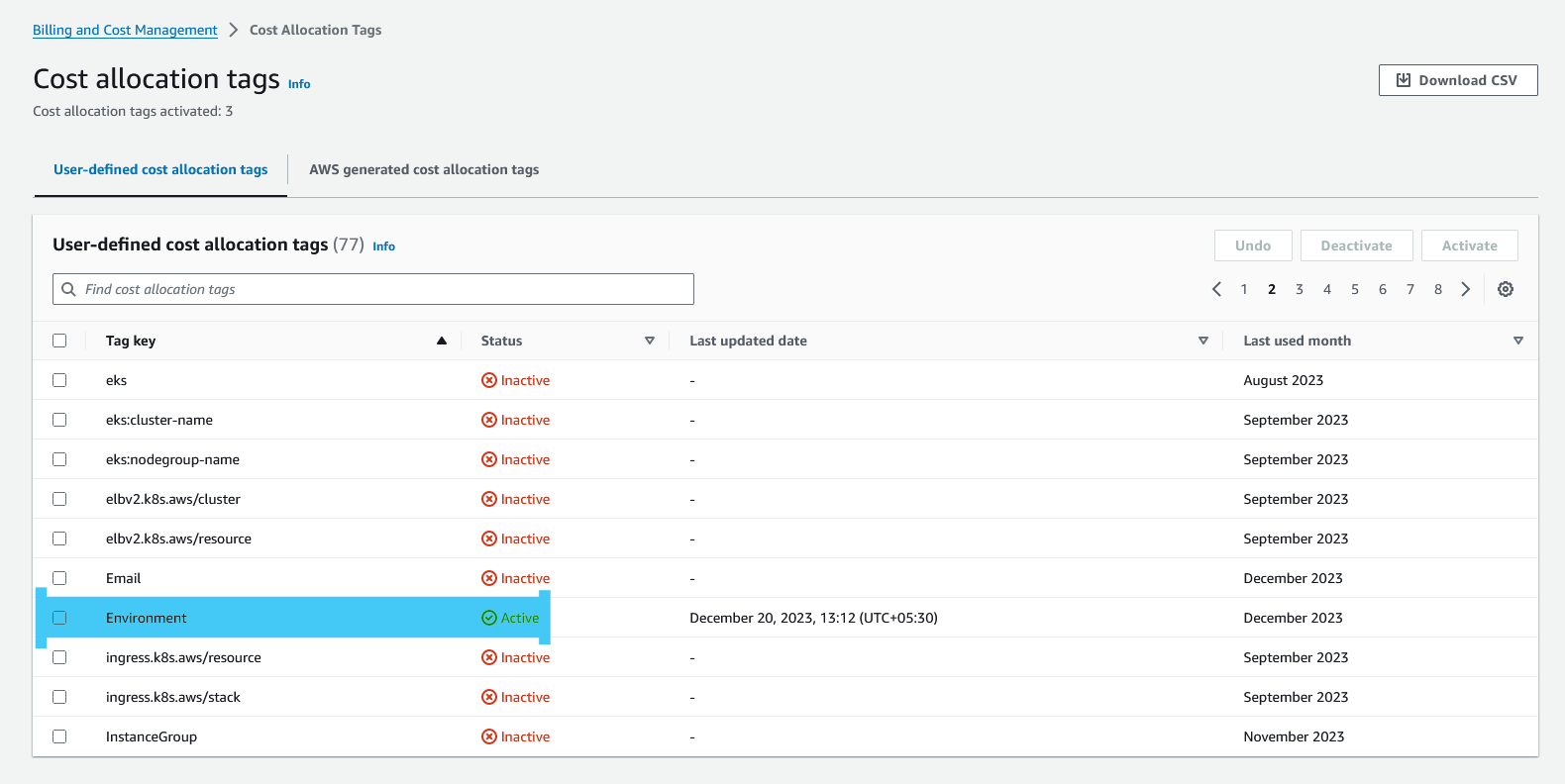Check the box for InstanceGroup tag
Screen dimensions: 1565x784
click(x=59, y=736)
